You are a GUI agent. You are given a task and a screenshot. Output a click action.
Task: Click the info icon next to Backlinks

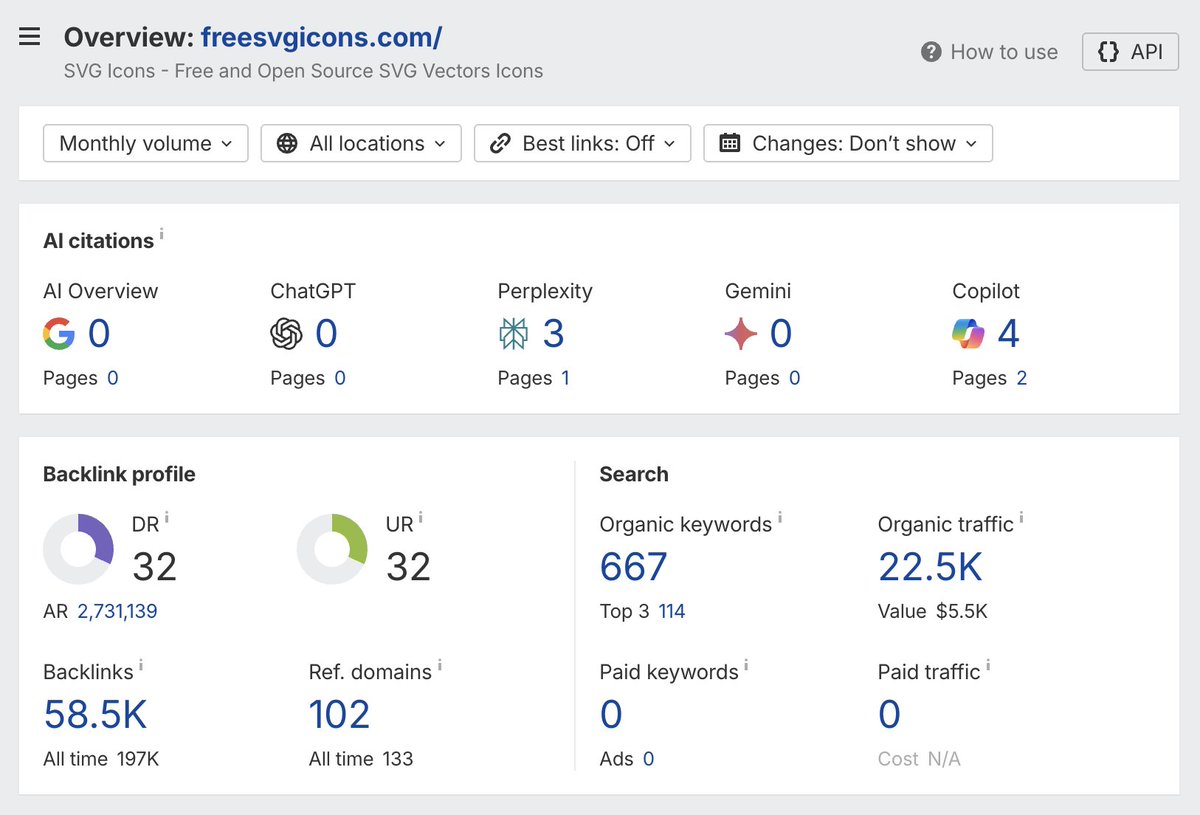click(141, 666)
